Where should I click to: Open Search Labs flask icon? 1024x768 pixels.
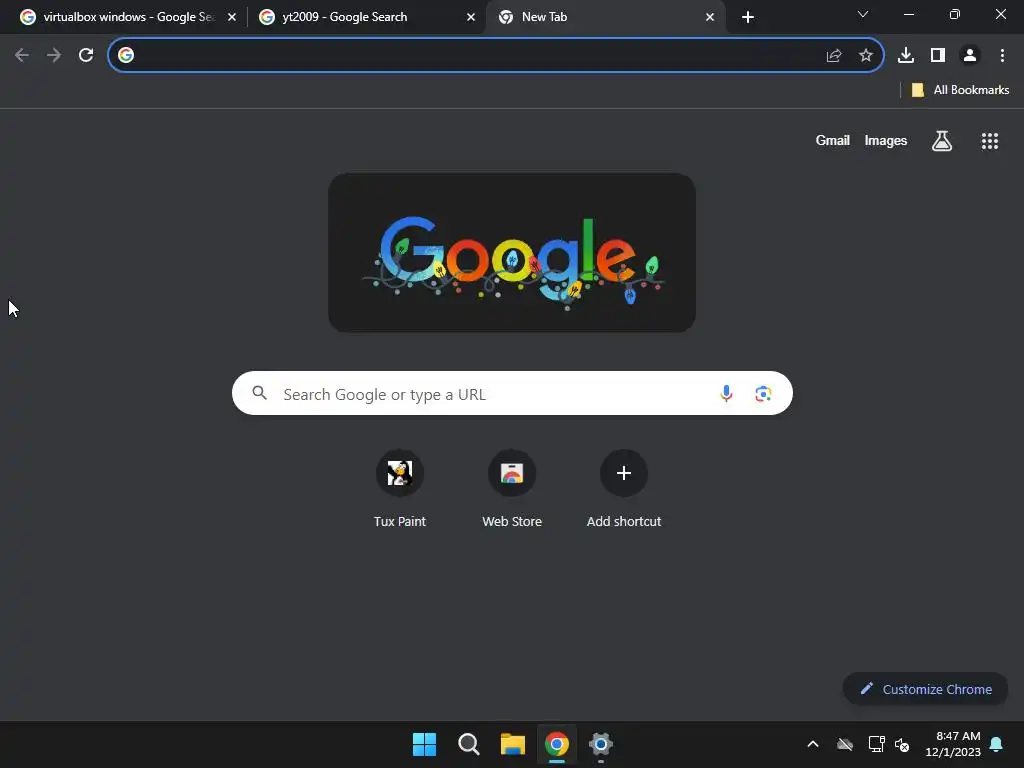point(942,140)
